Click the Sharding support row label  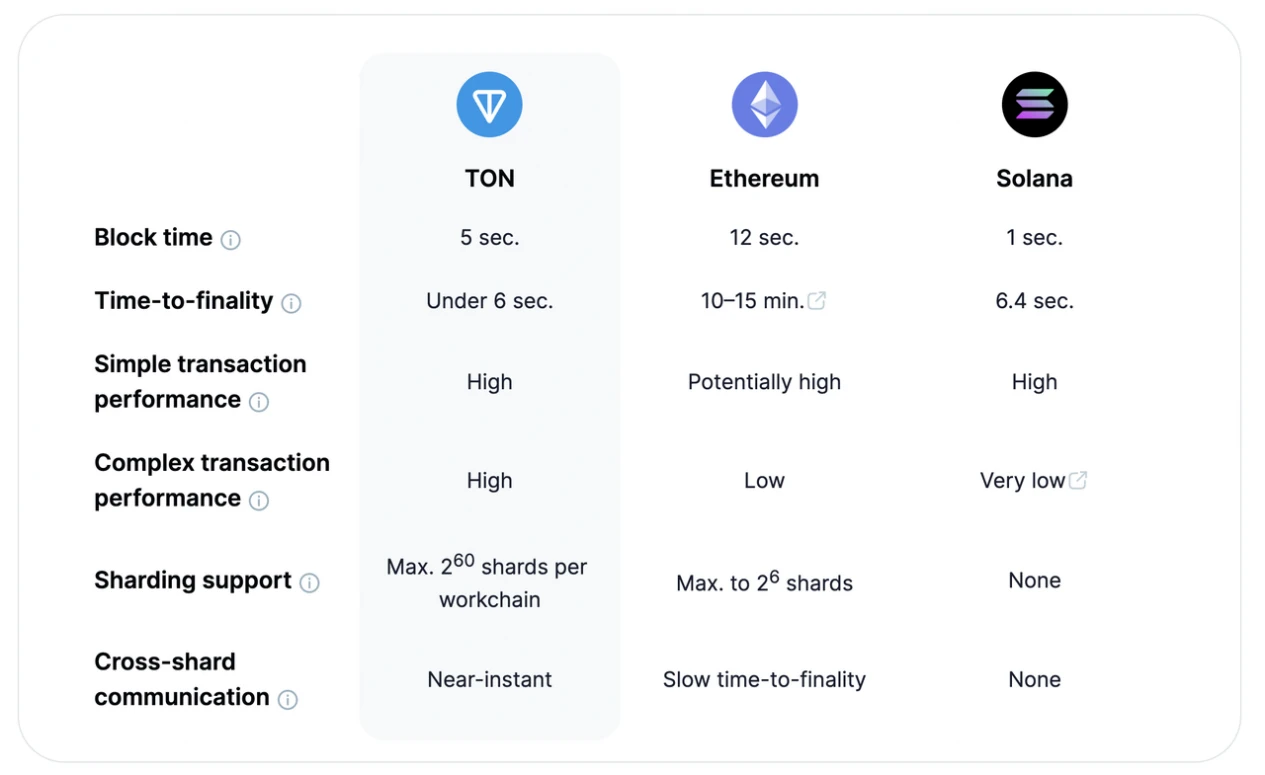coord(192,581)
